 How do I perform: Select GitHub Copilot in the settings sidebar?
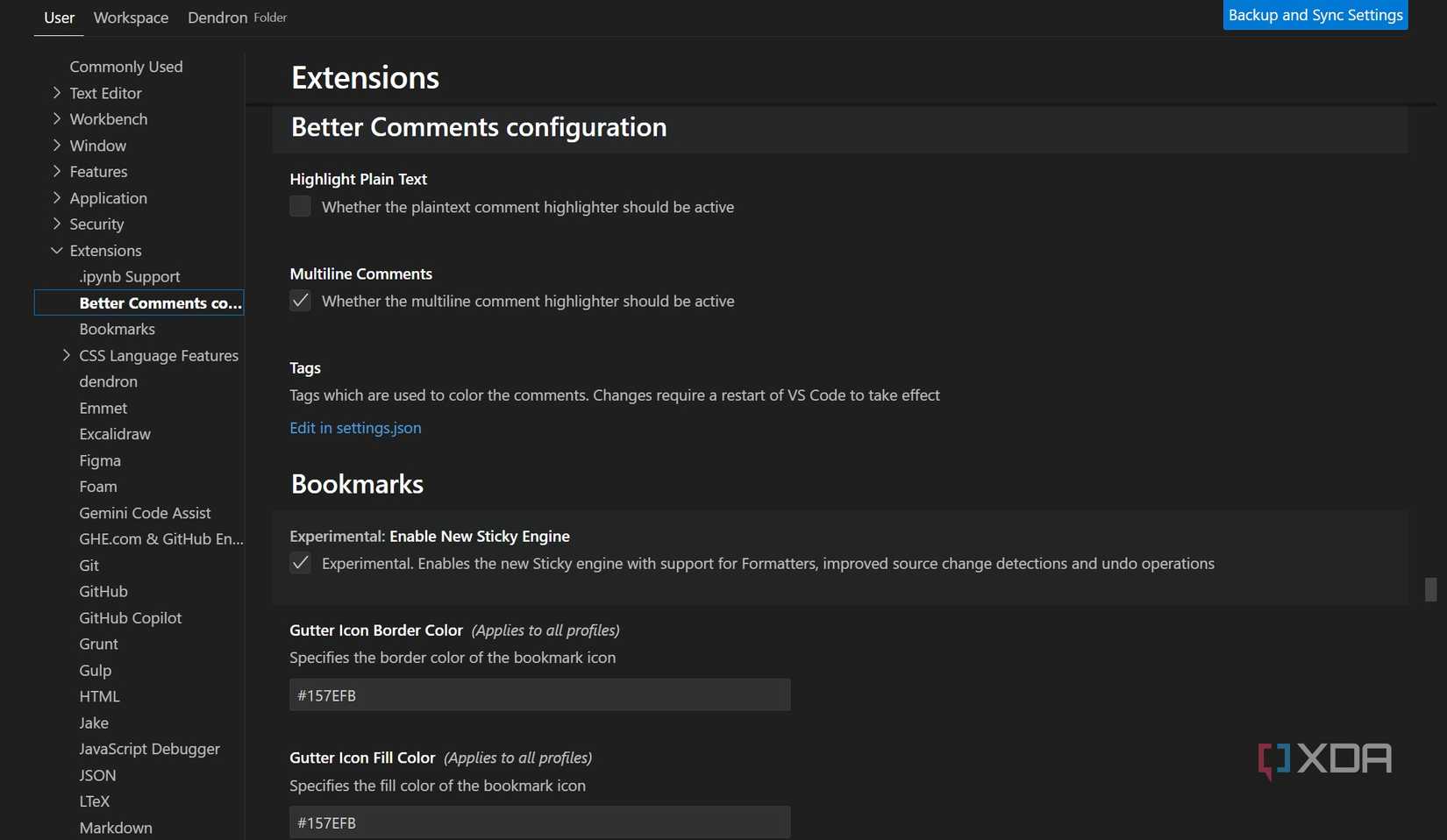coord(130,617)
